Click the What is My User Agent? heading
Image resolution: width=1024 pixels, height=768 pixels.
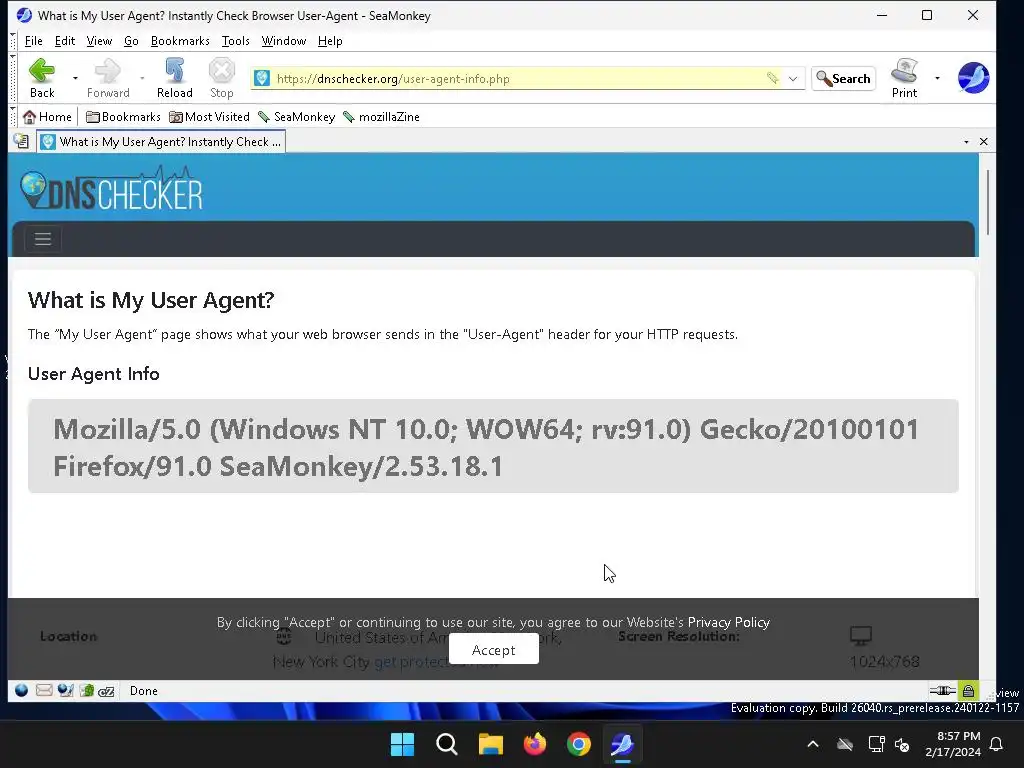point(151,300)
